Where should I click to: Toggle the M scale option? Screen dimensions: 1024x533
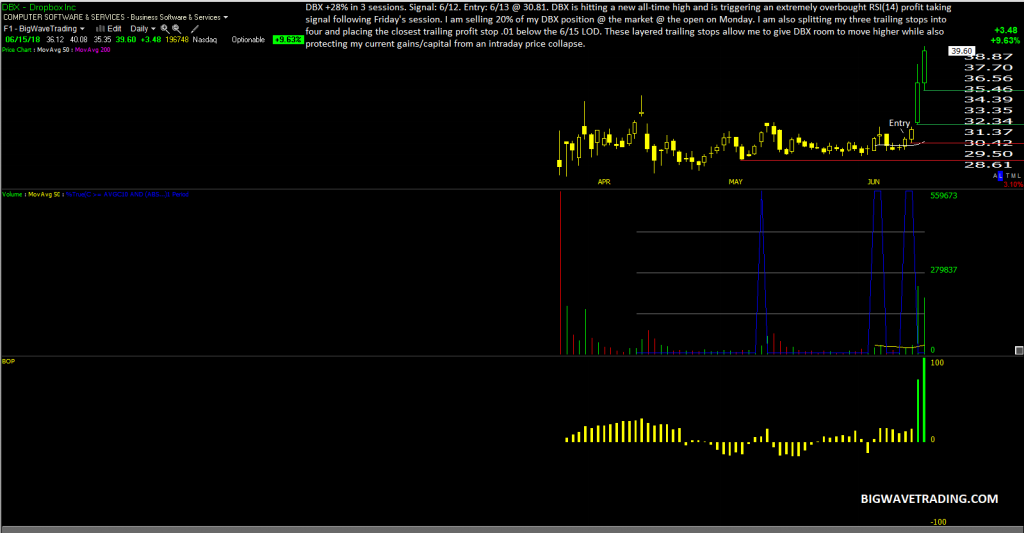pyautogui.click(x=1013, y=176)
